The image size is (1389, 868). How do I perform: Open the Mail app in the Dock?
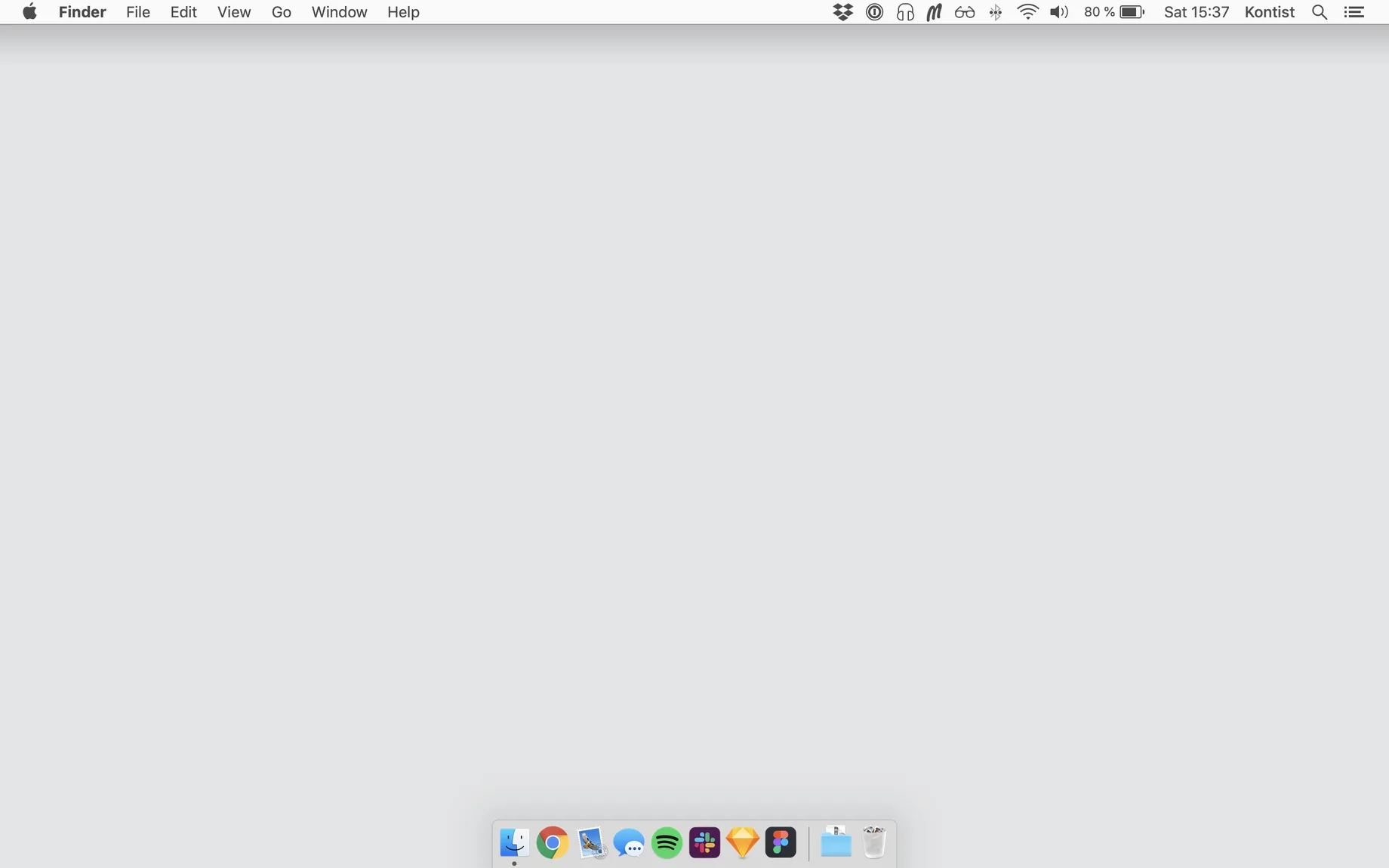[x=591, y=842]
